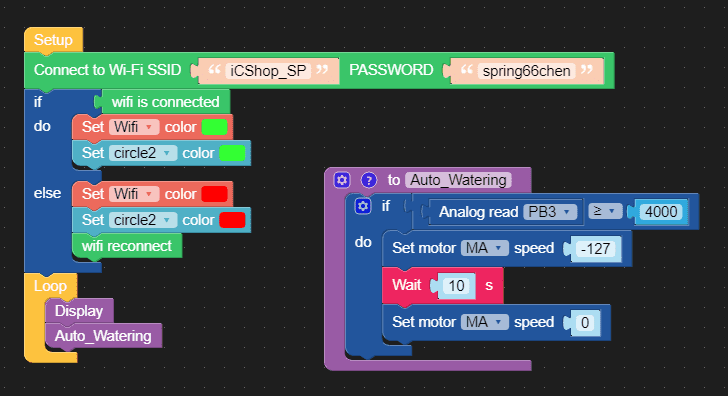
Task: Change the PB3 analog pin dropdown
Action: click(550, 212)
